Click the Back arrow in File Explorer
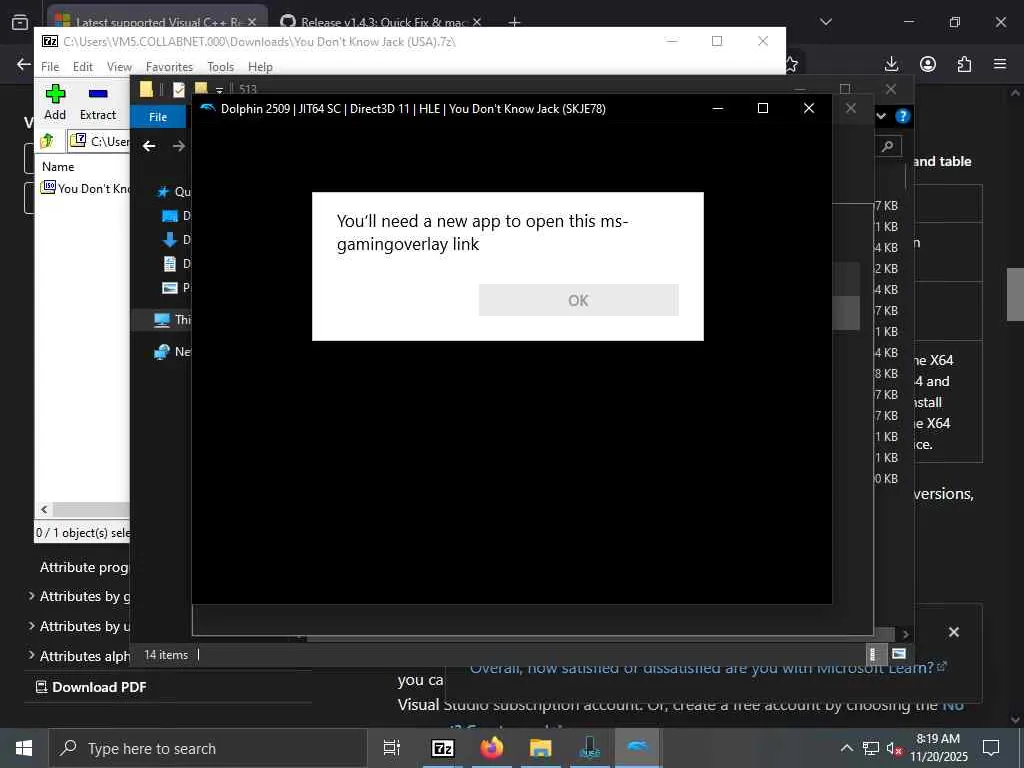This screenshot has width=1024, height=768. [x=150, y=146]
